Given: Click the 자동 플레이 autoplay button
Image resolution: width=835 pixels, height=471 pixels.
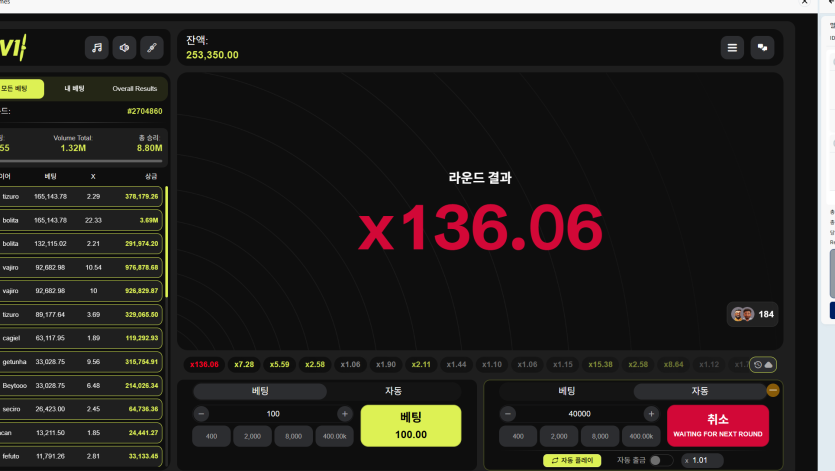Looking at the screenshot, I should (x=572, y=460).
